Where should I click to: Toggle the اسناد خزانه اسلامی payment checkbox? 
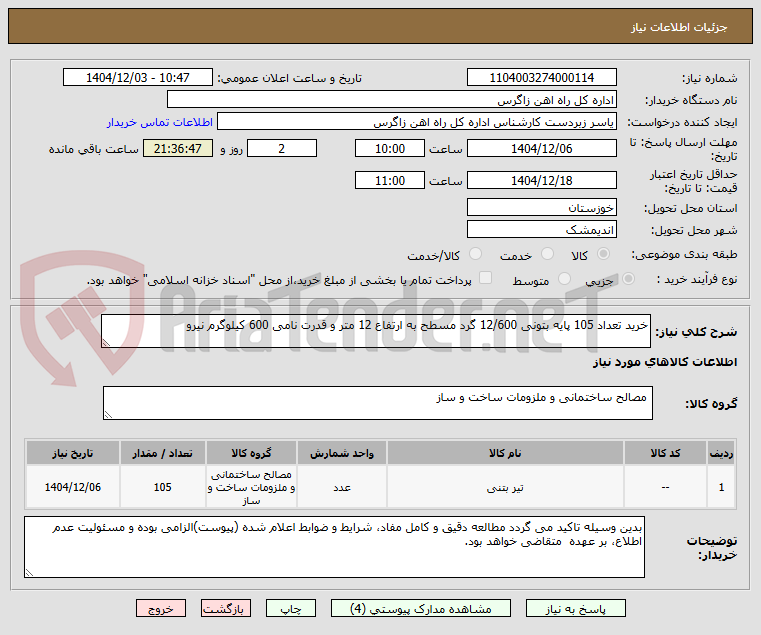485,278
